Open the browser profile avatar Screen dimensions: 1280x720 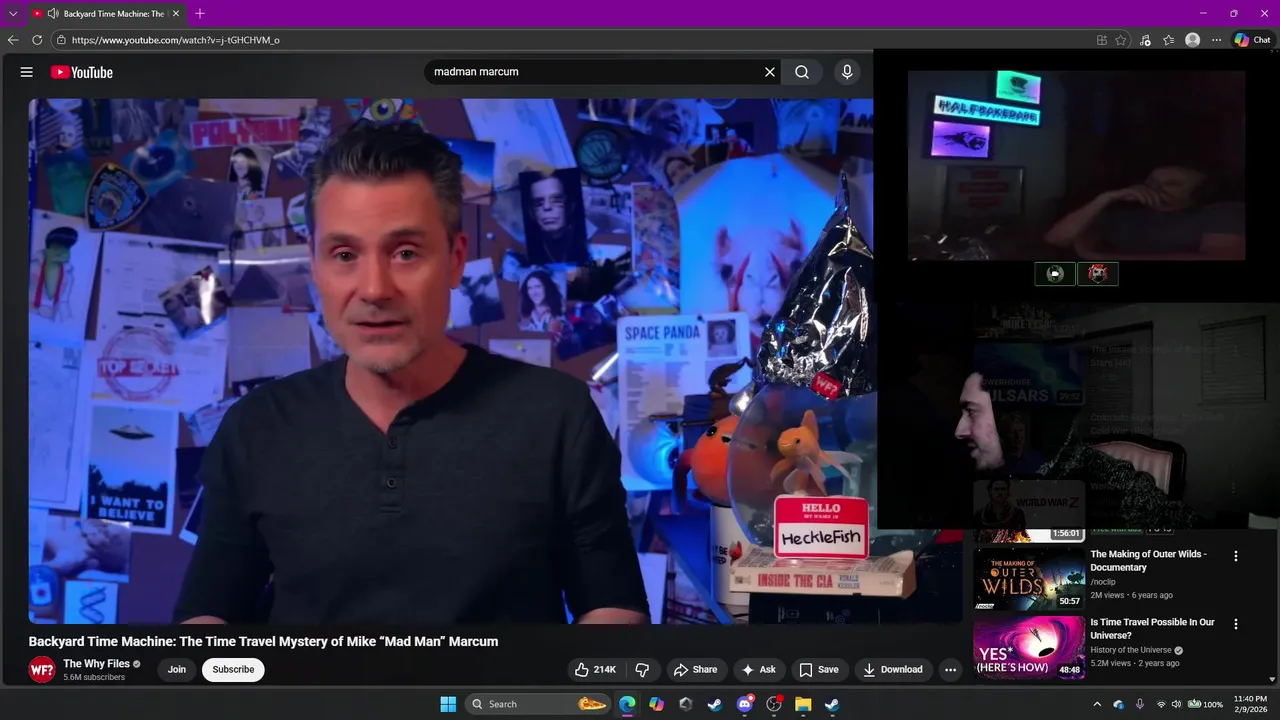1192,40
